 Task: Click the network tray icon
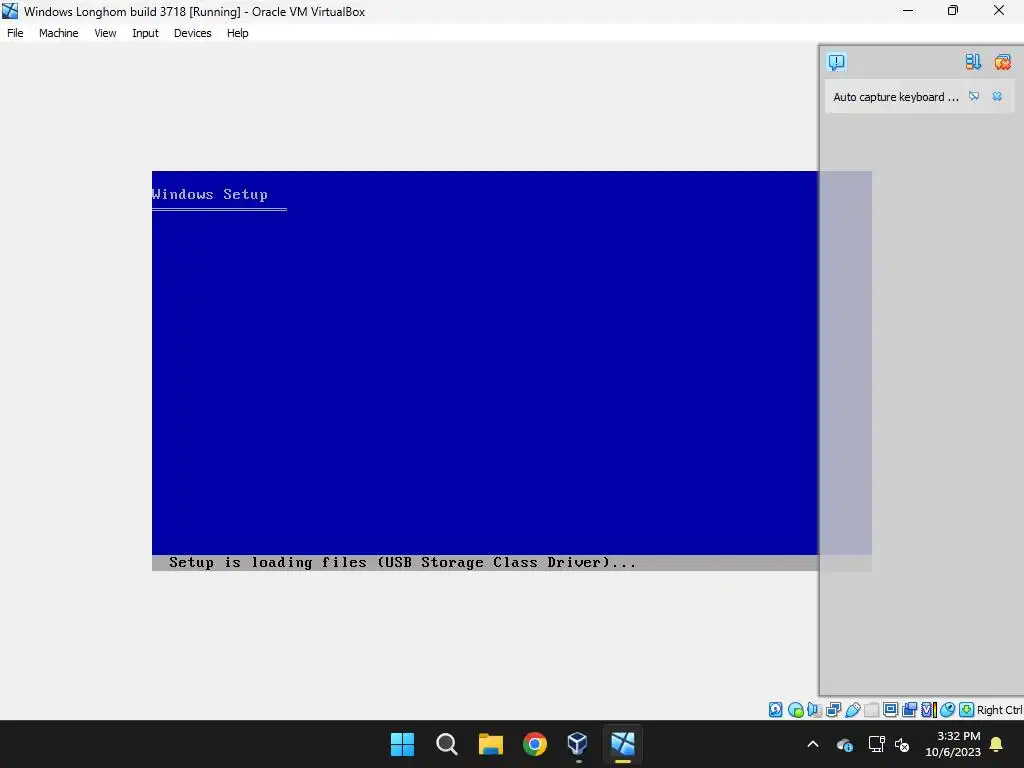coord(876,744)
